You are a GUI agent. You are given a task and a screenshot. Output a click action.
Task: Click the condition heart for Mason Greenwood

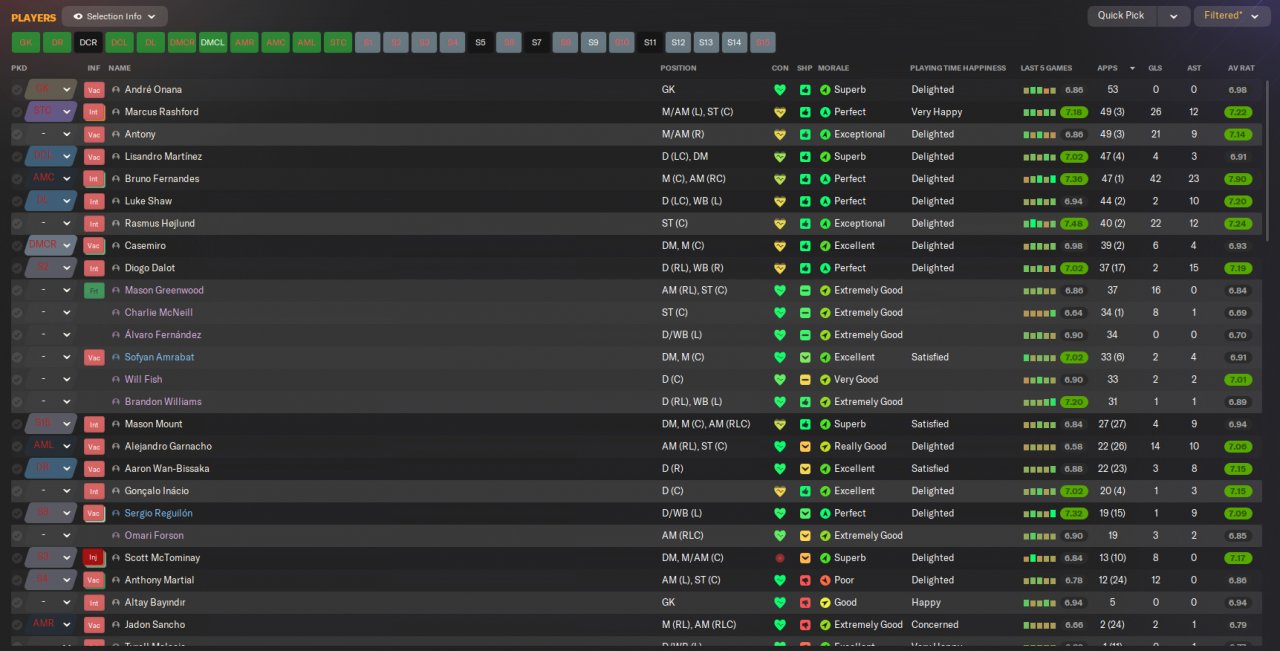point(780,291)
